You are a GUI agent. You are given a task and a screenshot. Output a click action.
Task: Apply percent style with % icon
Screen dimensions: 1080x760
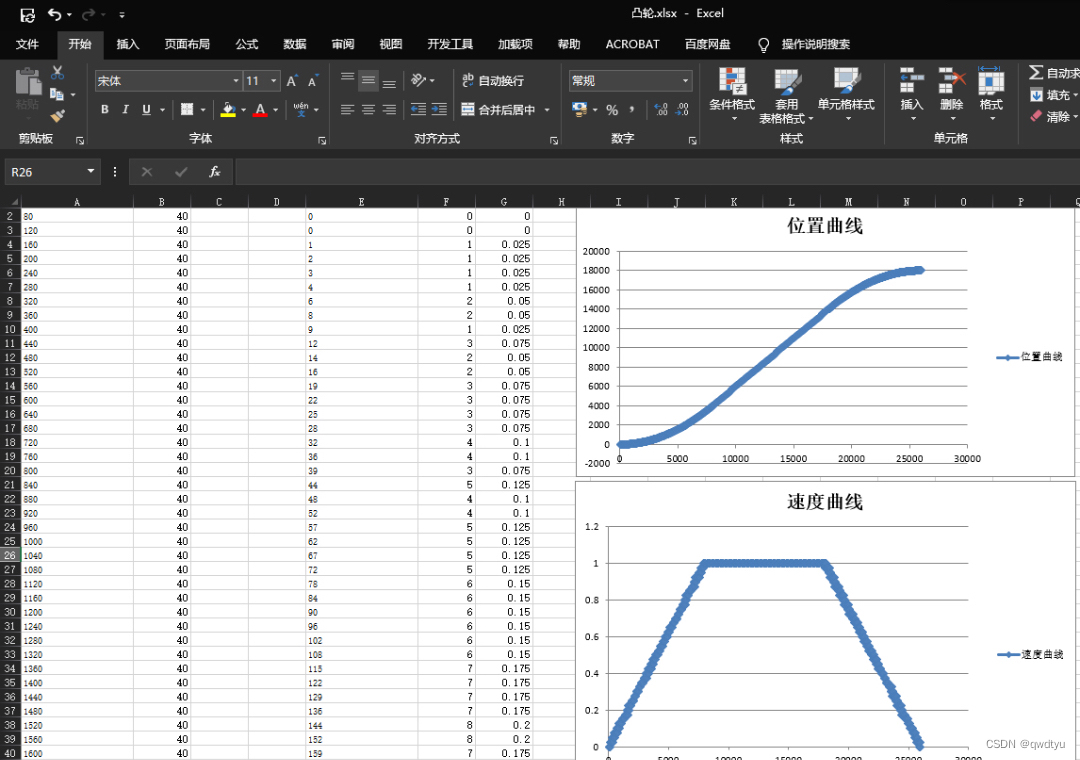612,110
